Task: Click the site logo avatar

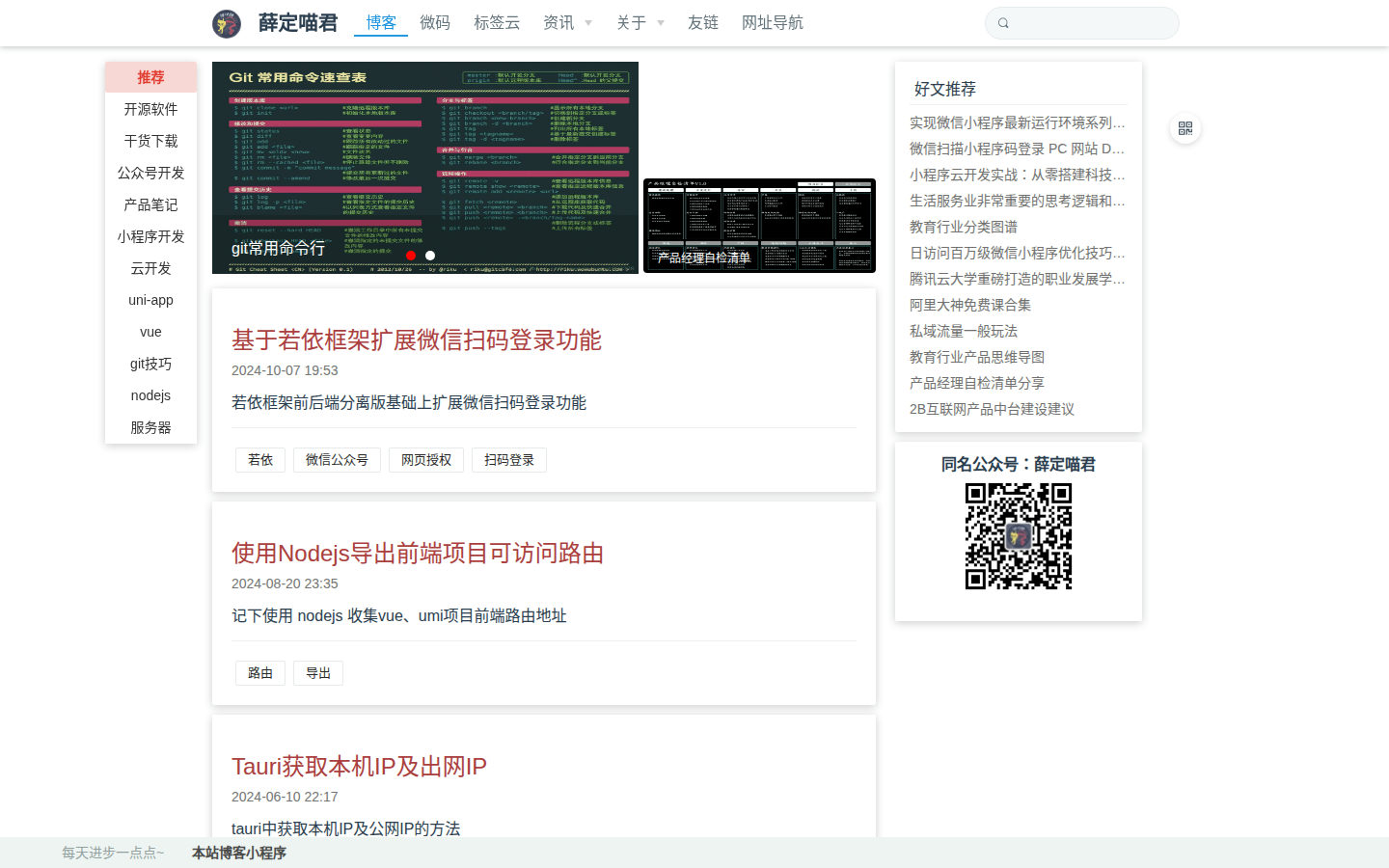Action: tap(227, 23)
